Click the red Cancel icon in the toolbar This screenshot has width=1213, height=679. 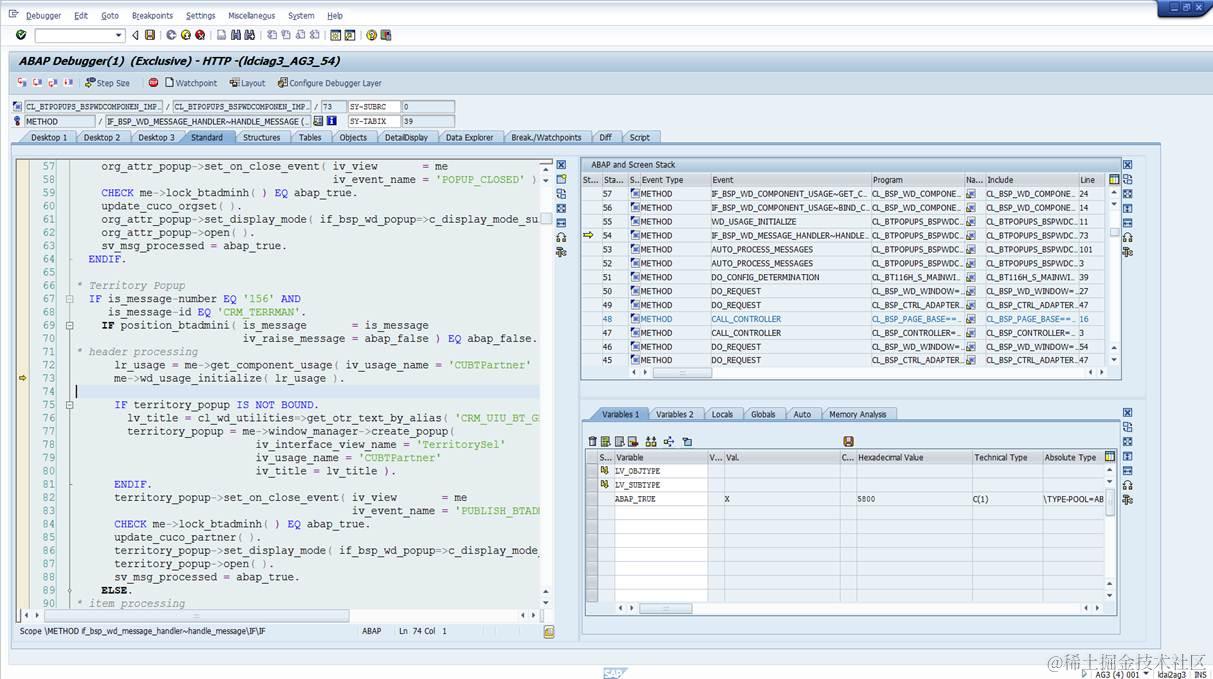200,35
